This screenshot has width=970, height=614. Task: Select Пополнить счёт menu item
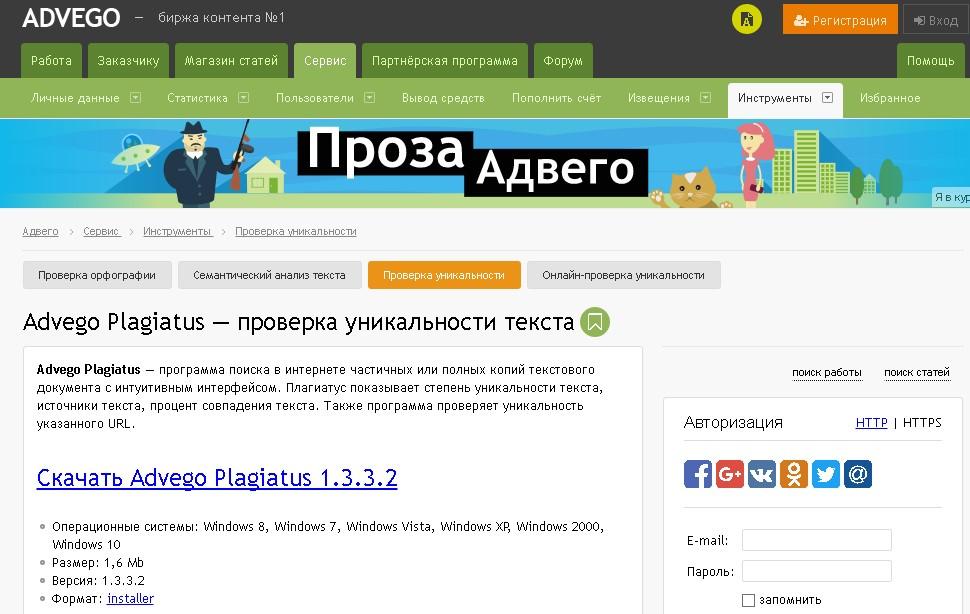point(556,98)
